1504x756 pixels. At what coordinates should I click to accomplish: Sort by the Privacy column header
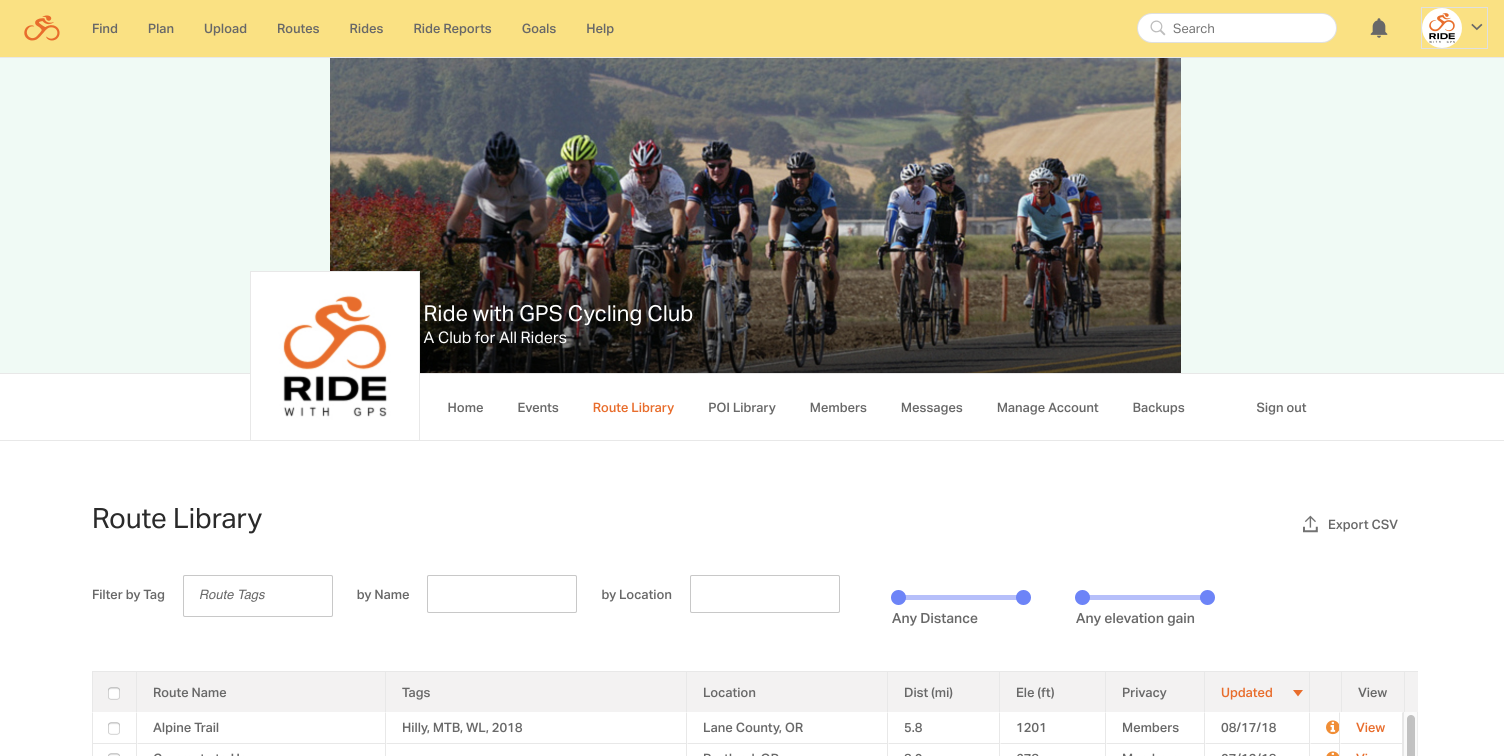click(x=1144, y=692)
